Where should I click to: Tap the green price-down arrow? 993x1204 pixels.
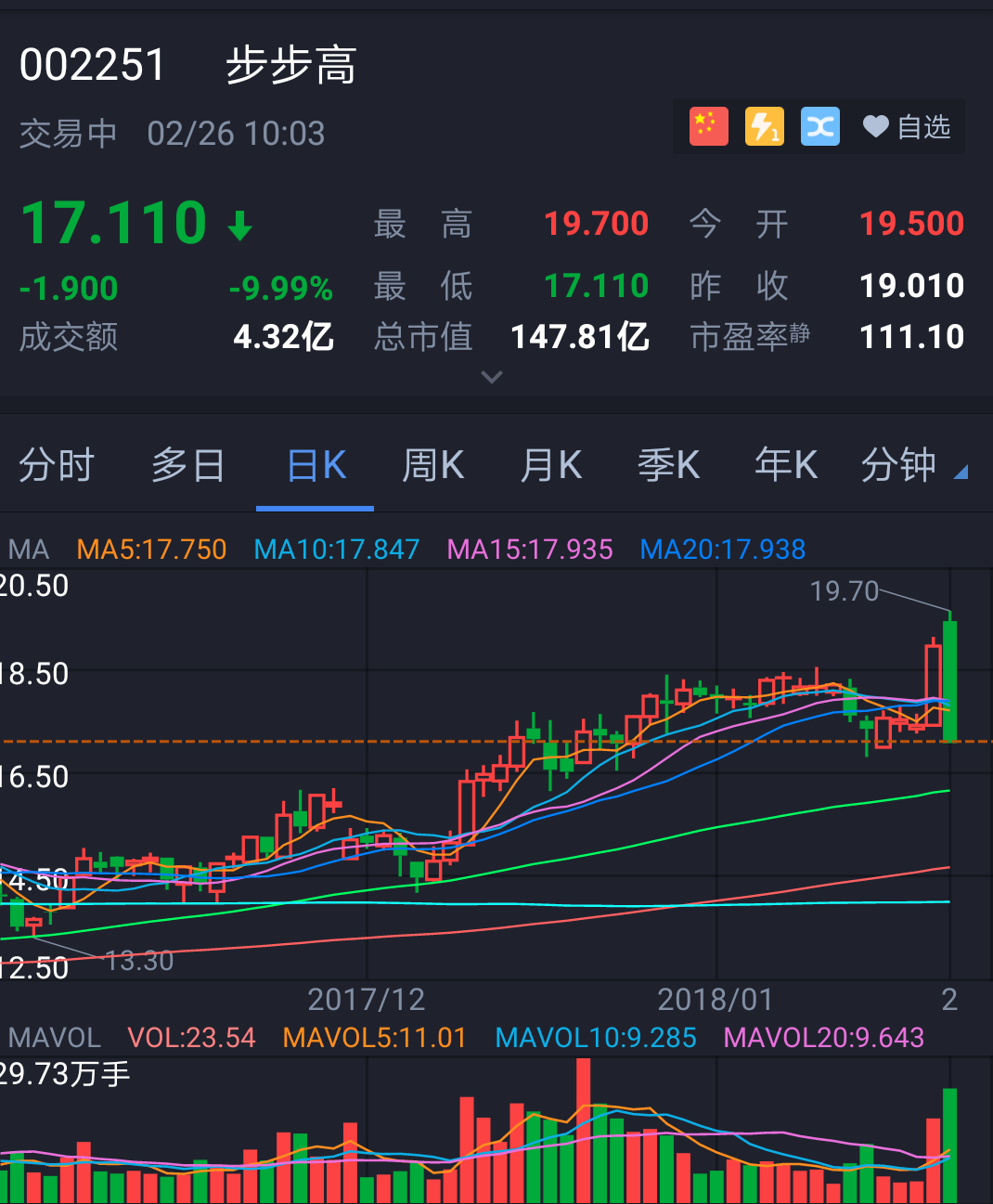coord(239,226)
